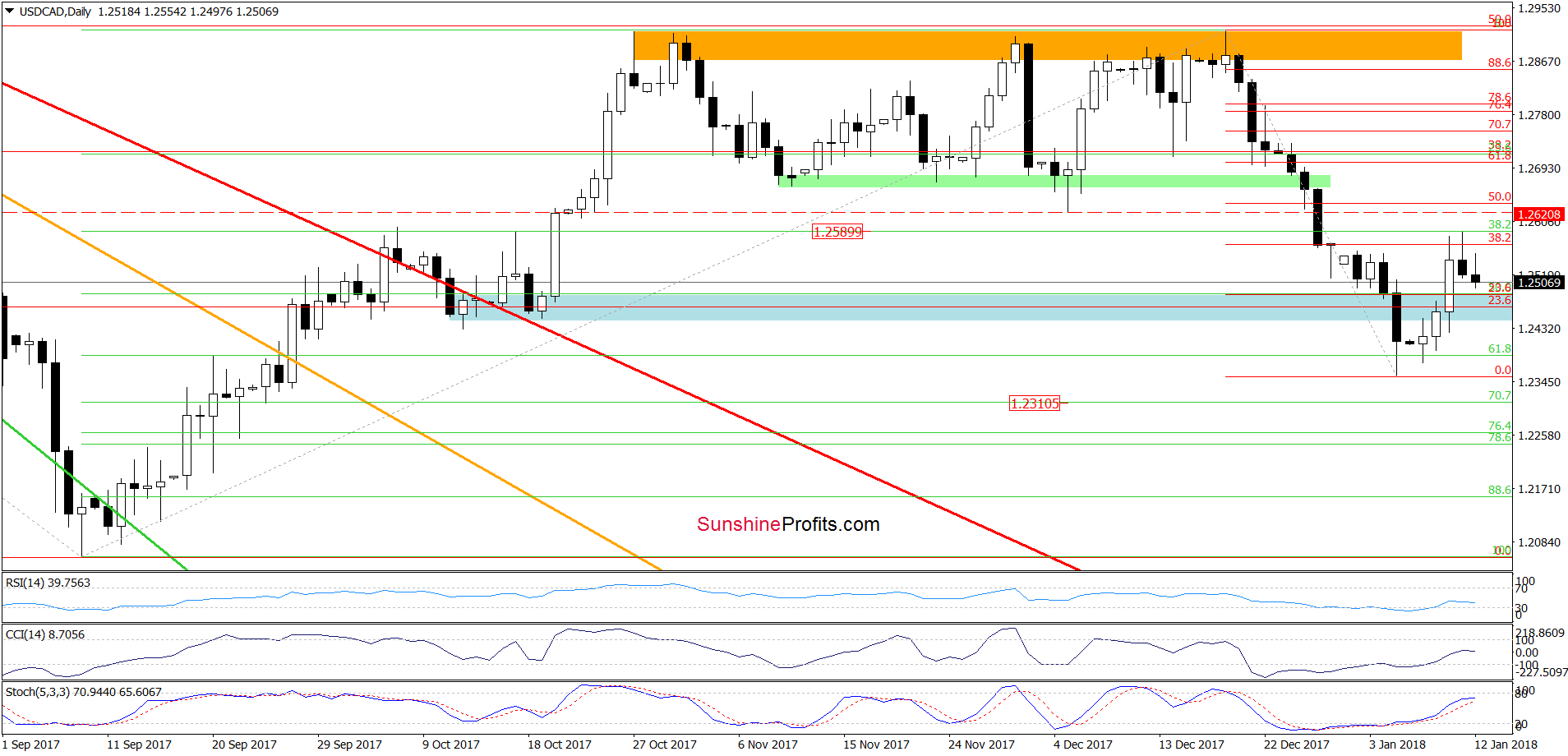Open the chart menu triangle beside USDCAD
This screenshot has height=756, width=1568.
[x=10, y=12]
